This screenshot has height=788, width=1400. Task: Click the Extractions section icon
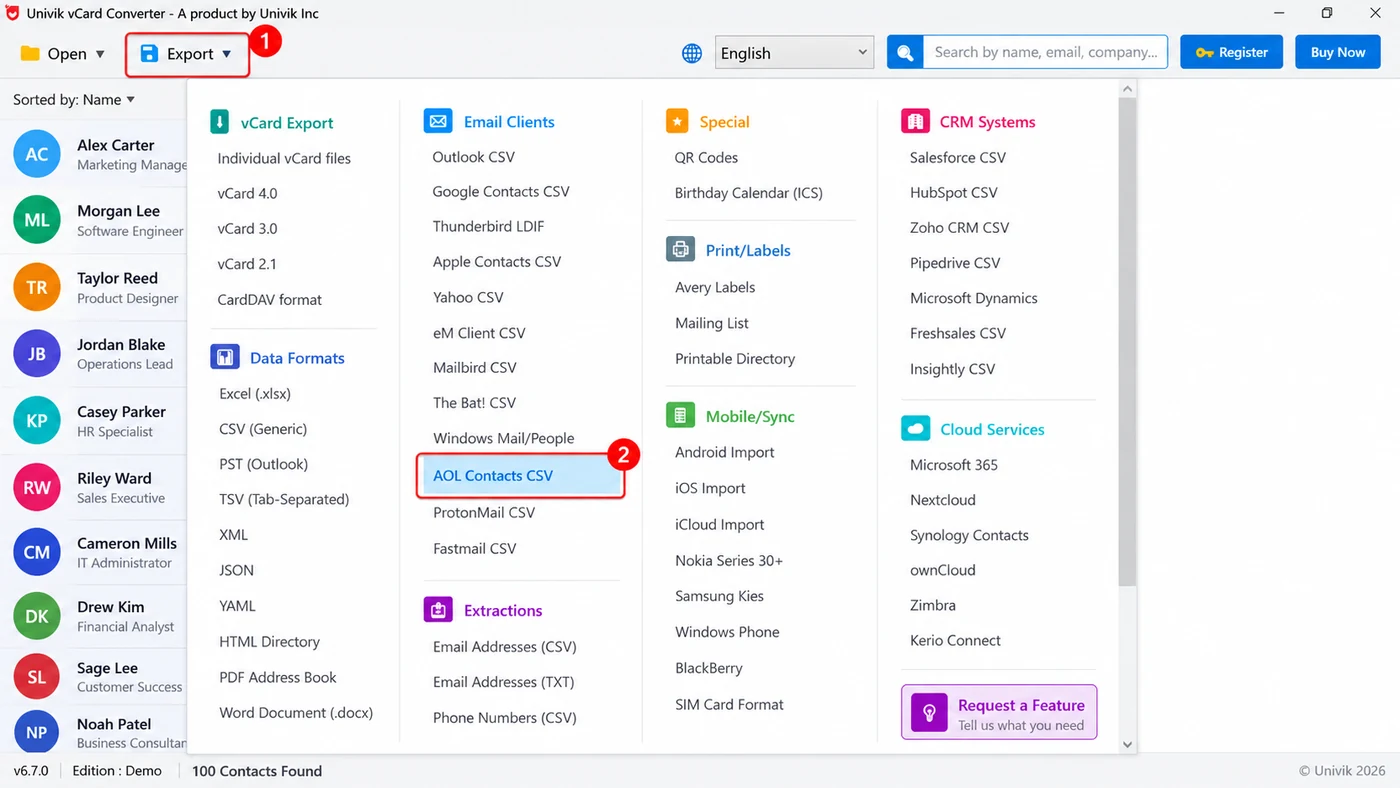click(x=438, y=610)
